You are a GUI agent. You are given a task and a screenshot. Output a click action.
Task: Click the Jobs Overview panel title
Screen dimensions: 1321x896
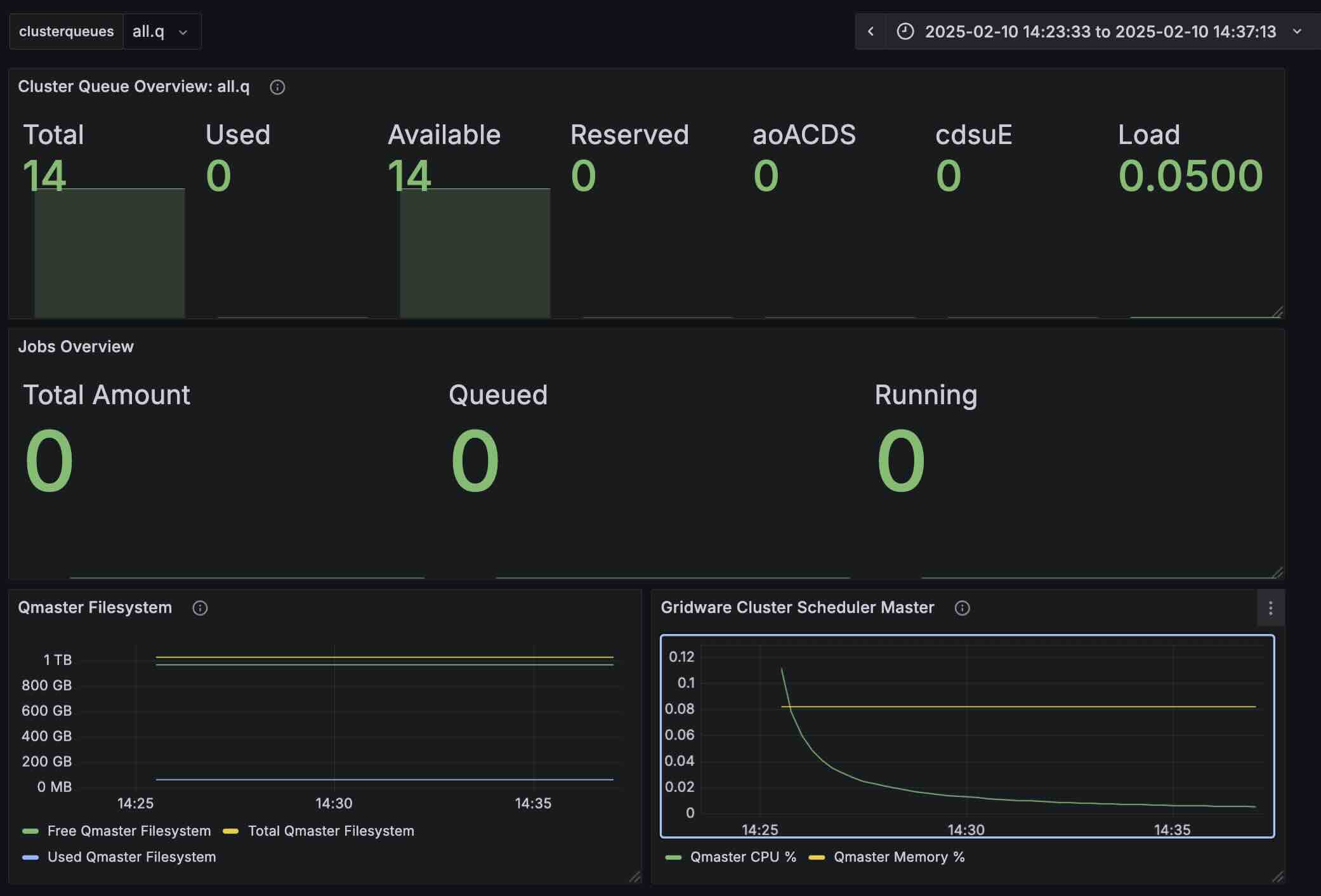point(76,346)
